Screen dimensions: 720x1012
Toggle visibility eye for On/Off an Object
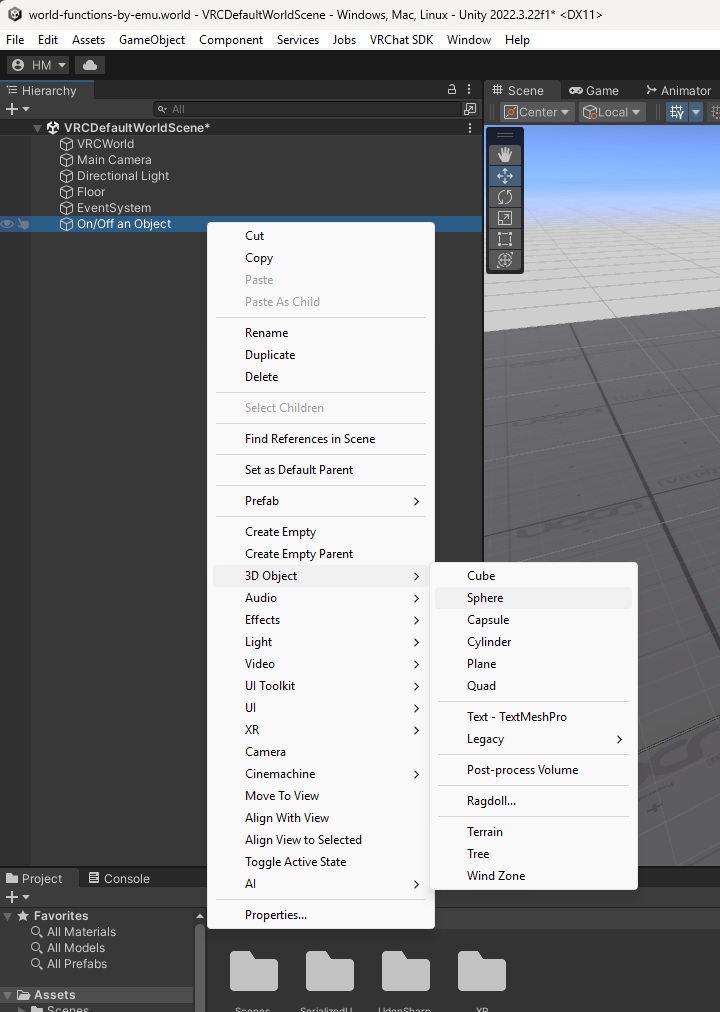(x=8, y=224)
